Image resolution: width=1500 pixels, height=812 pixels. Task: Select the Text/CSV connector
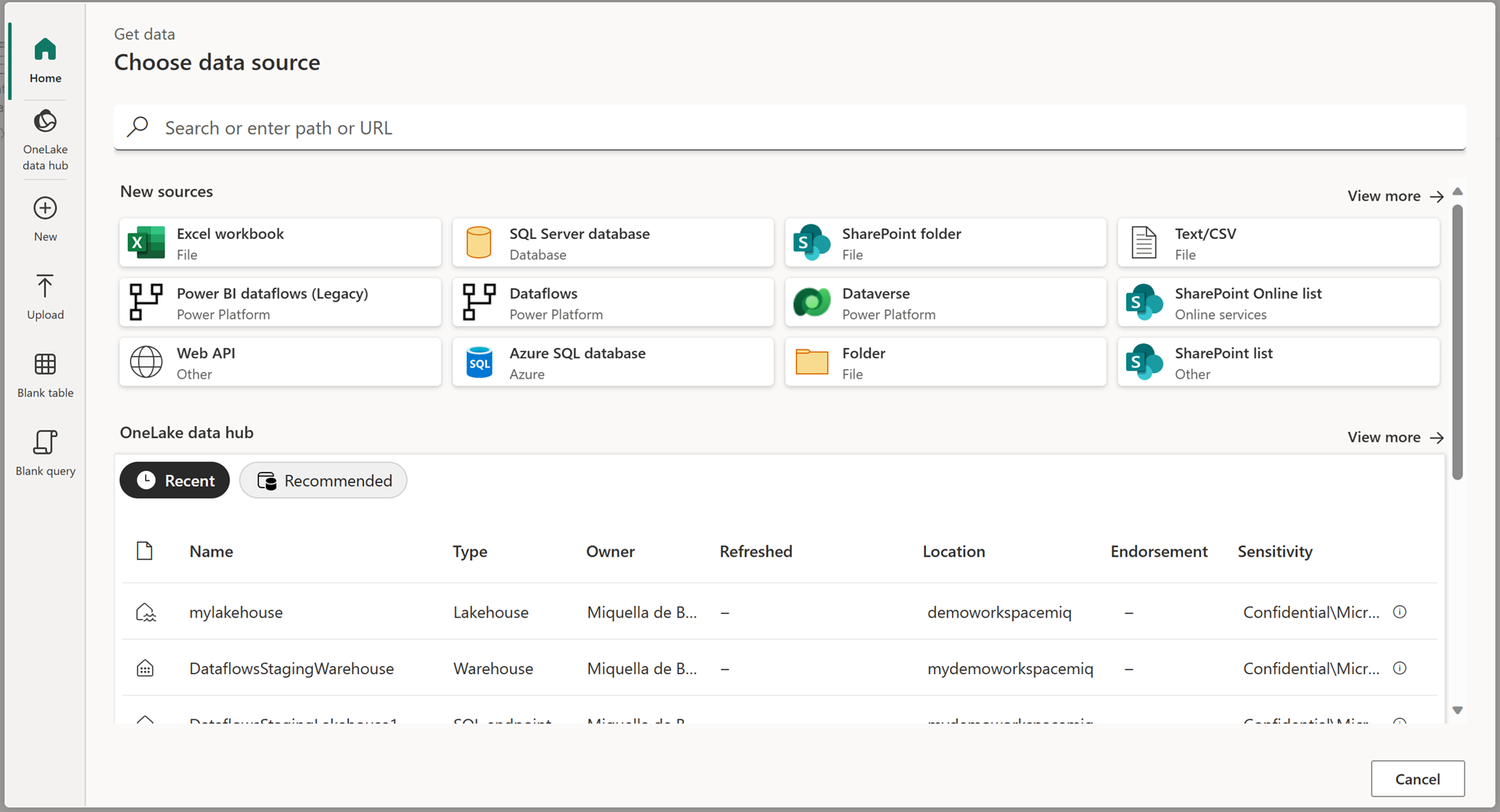point(1277,242)
